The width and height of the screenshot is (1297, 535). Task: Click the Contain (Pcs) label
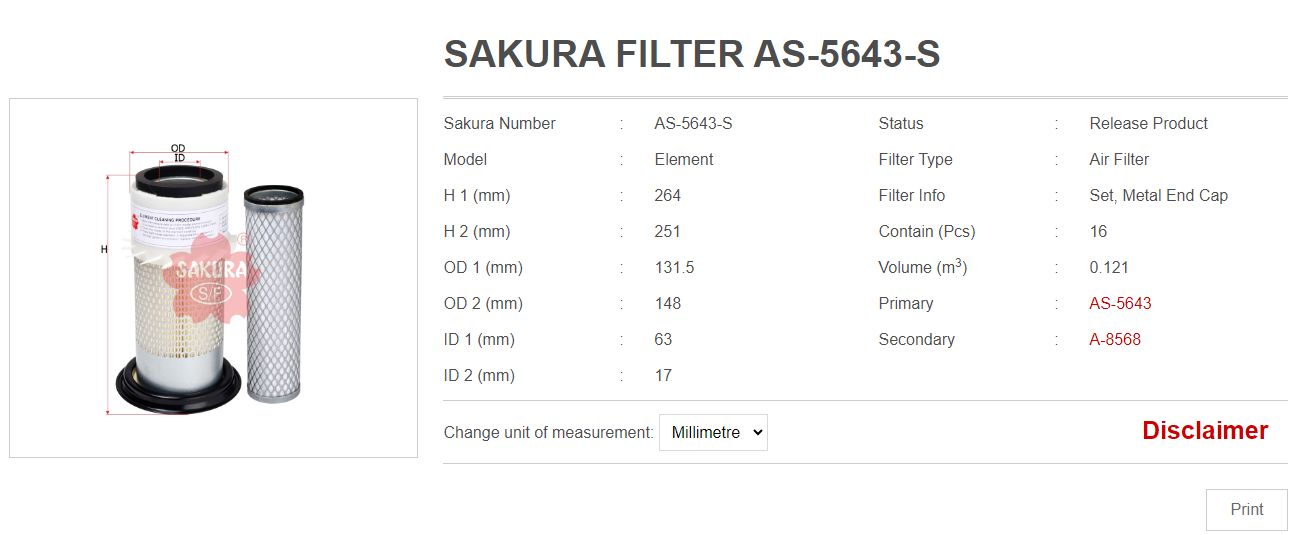(x=927, y=231)
